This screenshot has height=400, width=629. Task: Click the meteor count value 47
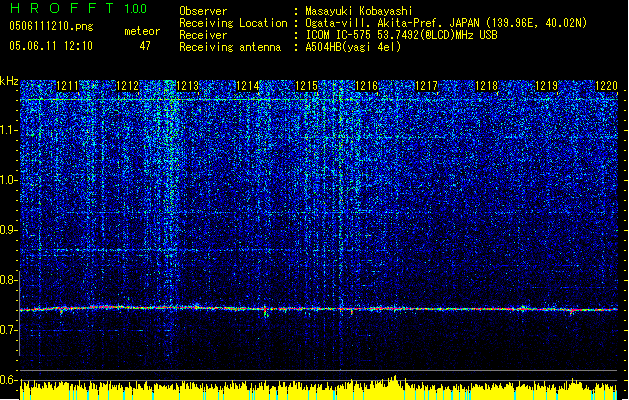tap(145, 46)
